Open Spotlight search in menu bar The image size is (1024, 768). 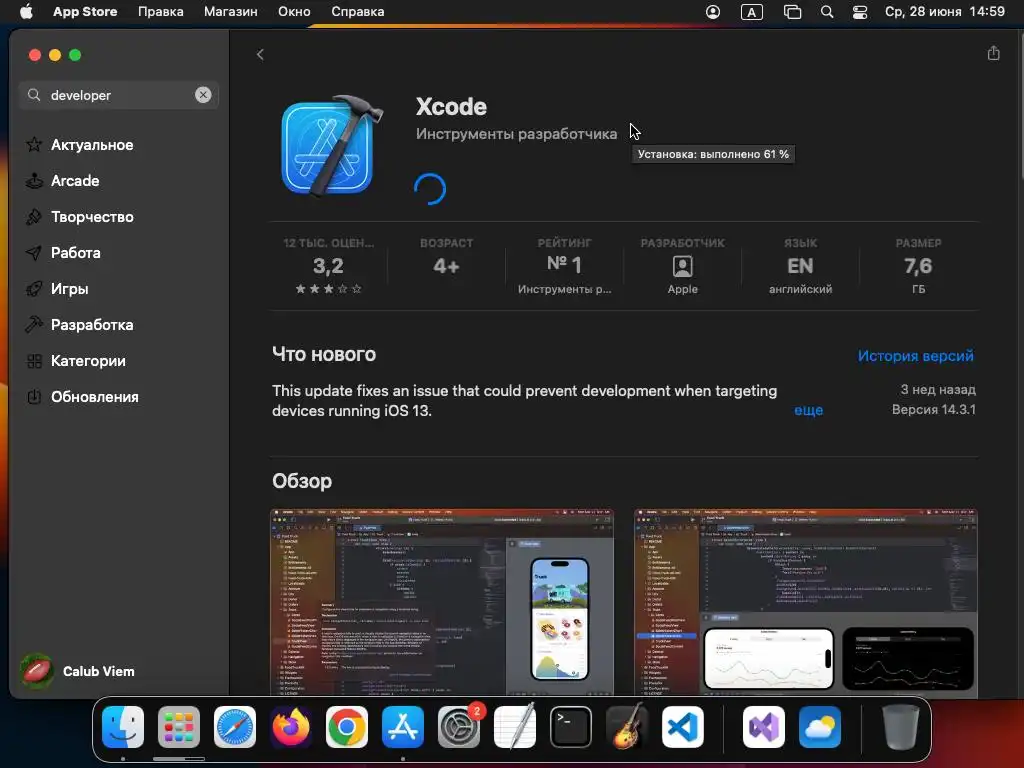click(x=827, y=12)
